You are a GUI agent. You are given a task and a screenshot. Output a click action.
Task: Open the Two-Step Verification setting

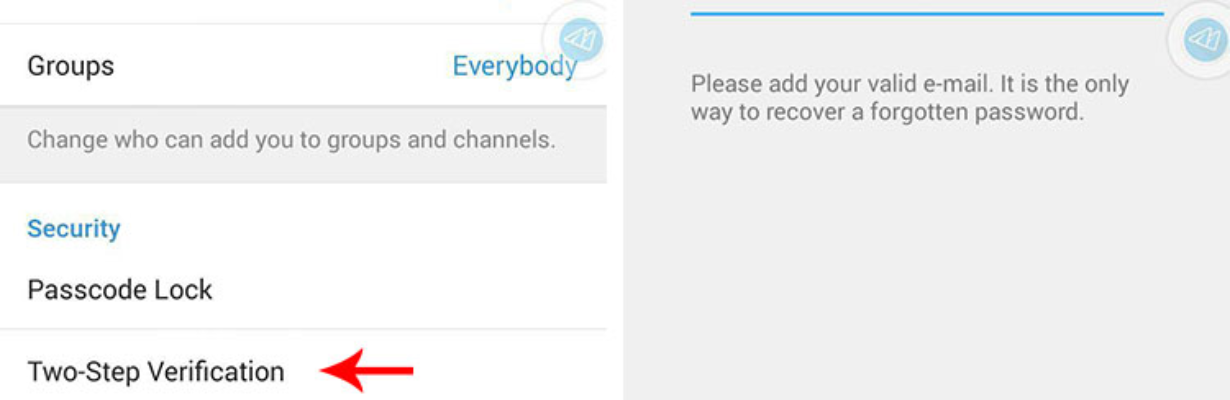point(303,371)
